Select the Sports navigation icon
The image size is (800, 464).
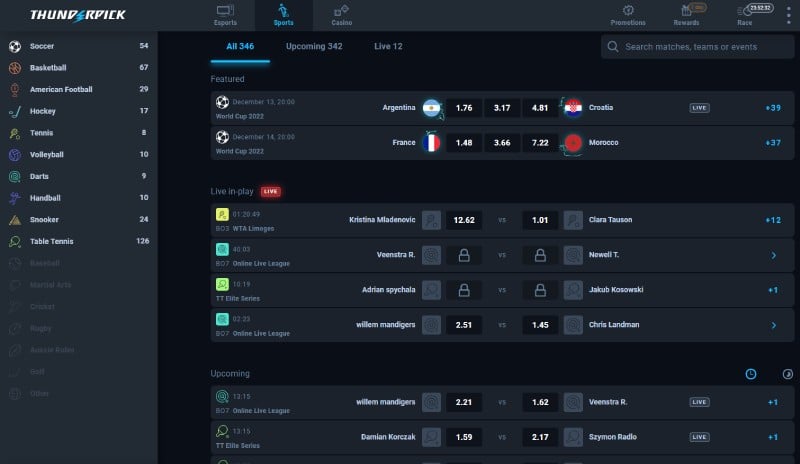[283, 15]
